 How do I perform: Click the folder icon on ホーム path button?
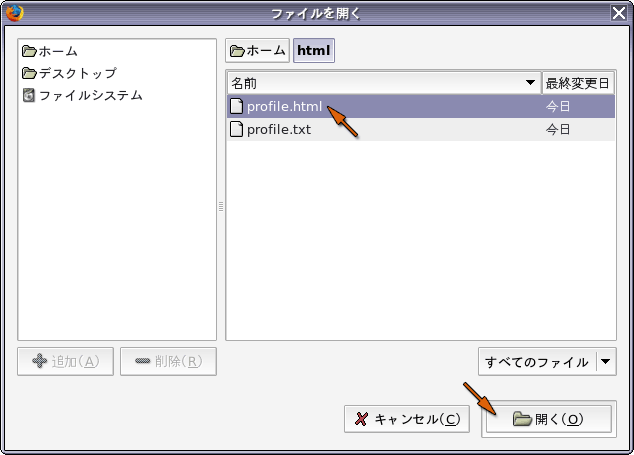click(x=237, y=51)
